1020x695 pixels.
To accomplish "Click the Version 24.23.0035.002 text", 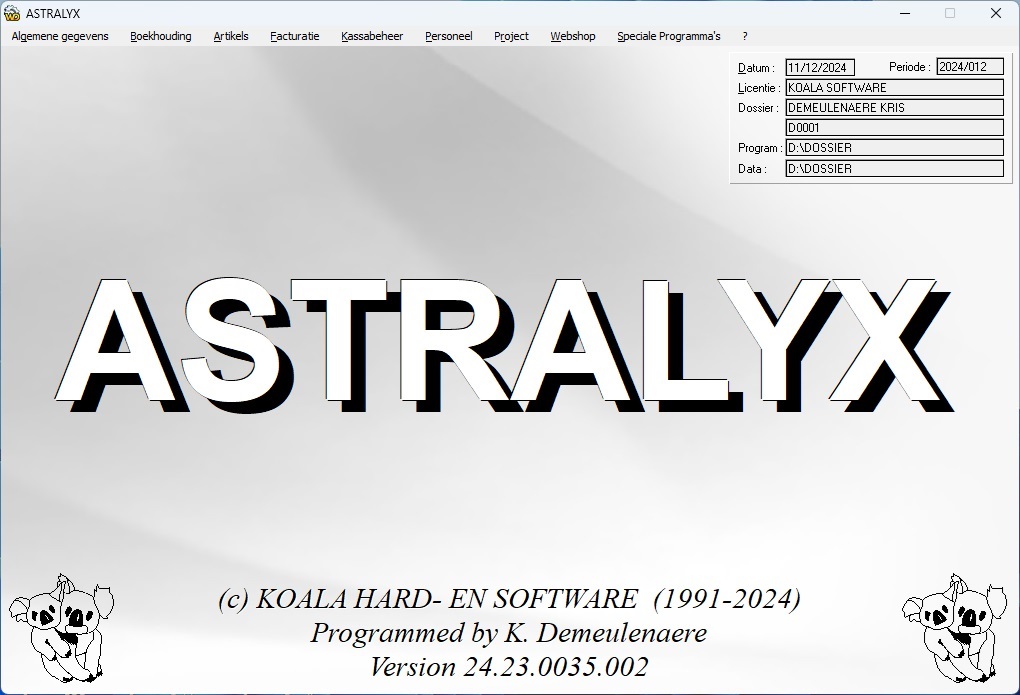I will [x=509, y=667].
